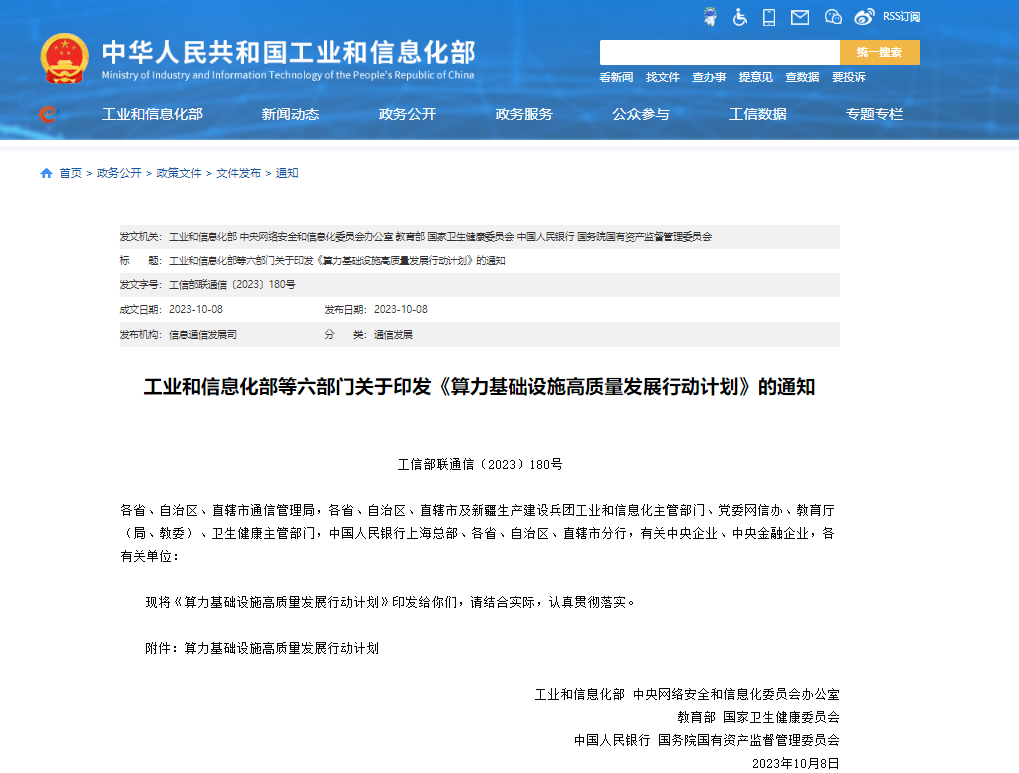
Task: Click the 要投诉 quick link
Action: point(848,77)
